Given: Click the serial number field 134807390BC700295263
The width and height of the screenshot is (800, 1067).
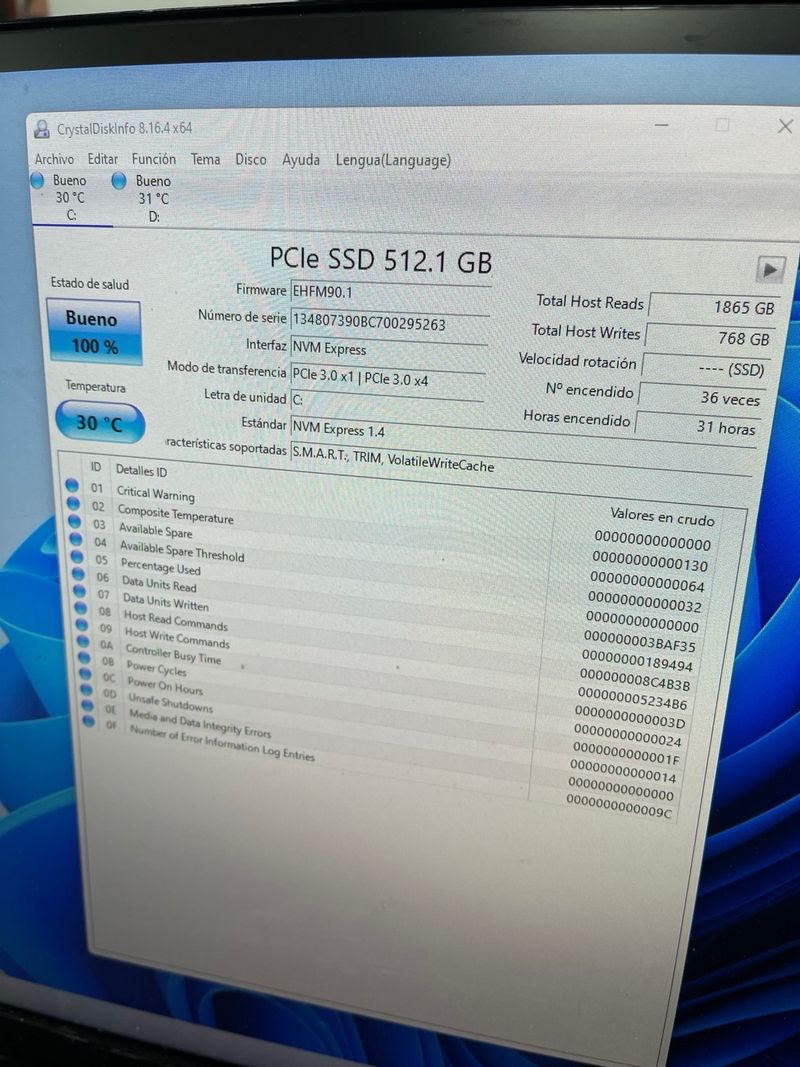Looking at the screenshot, I should coord(390,322).
